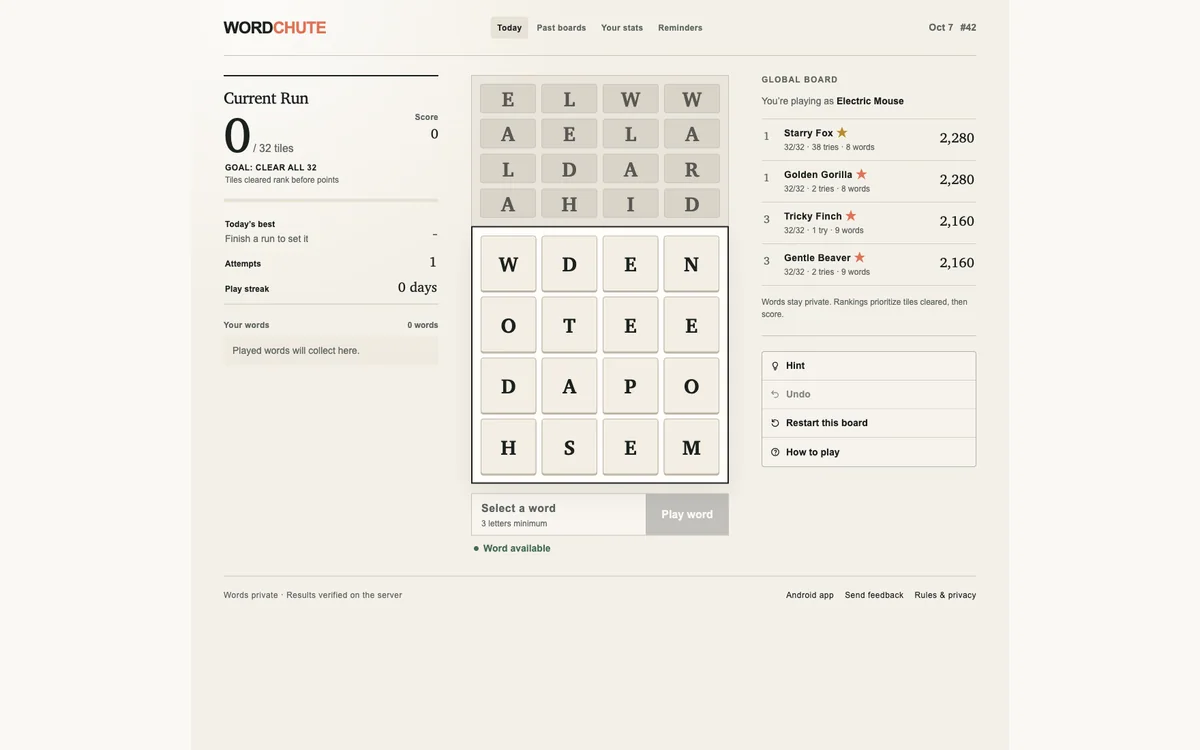Open the Past boards tab
This screenshot has height=750, width=1200.
(561, 28)
